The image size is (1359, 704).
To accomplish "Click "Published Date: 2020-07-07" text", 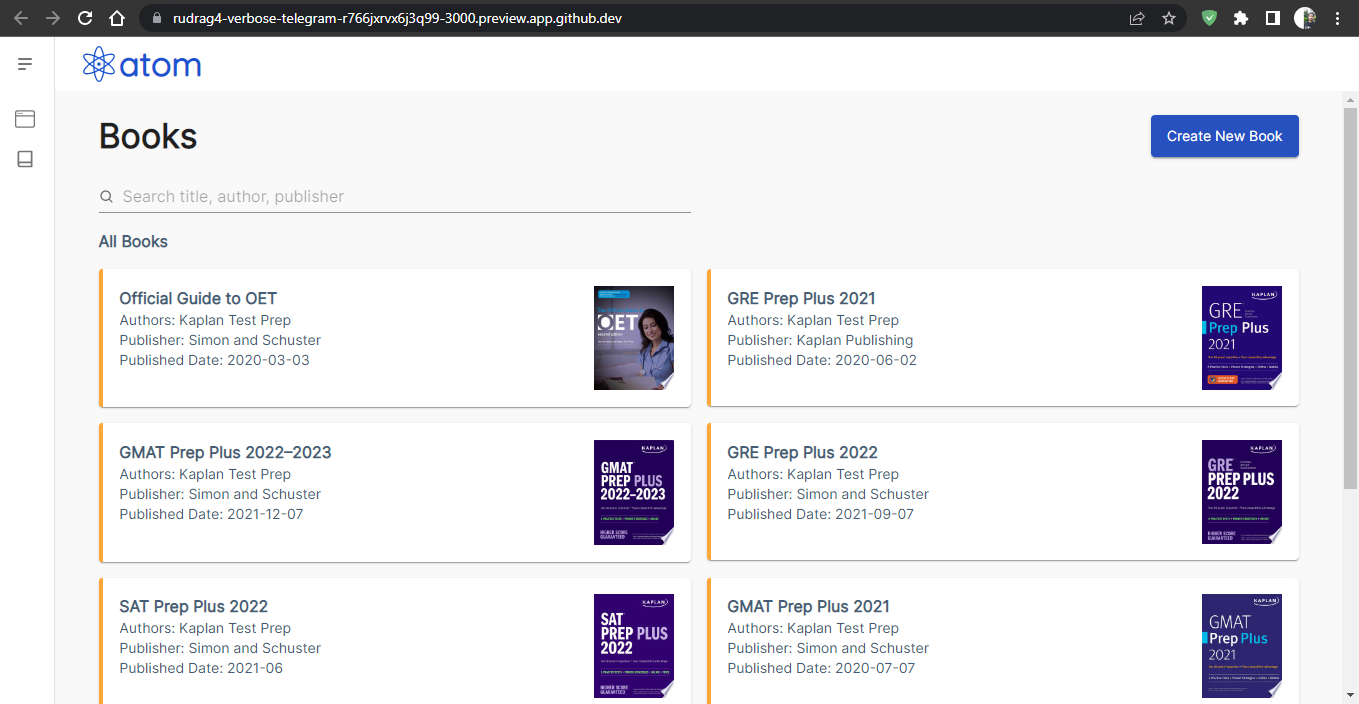I will coord(821,668).
